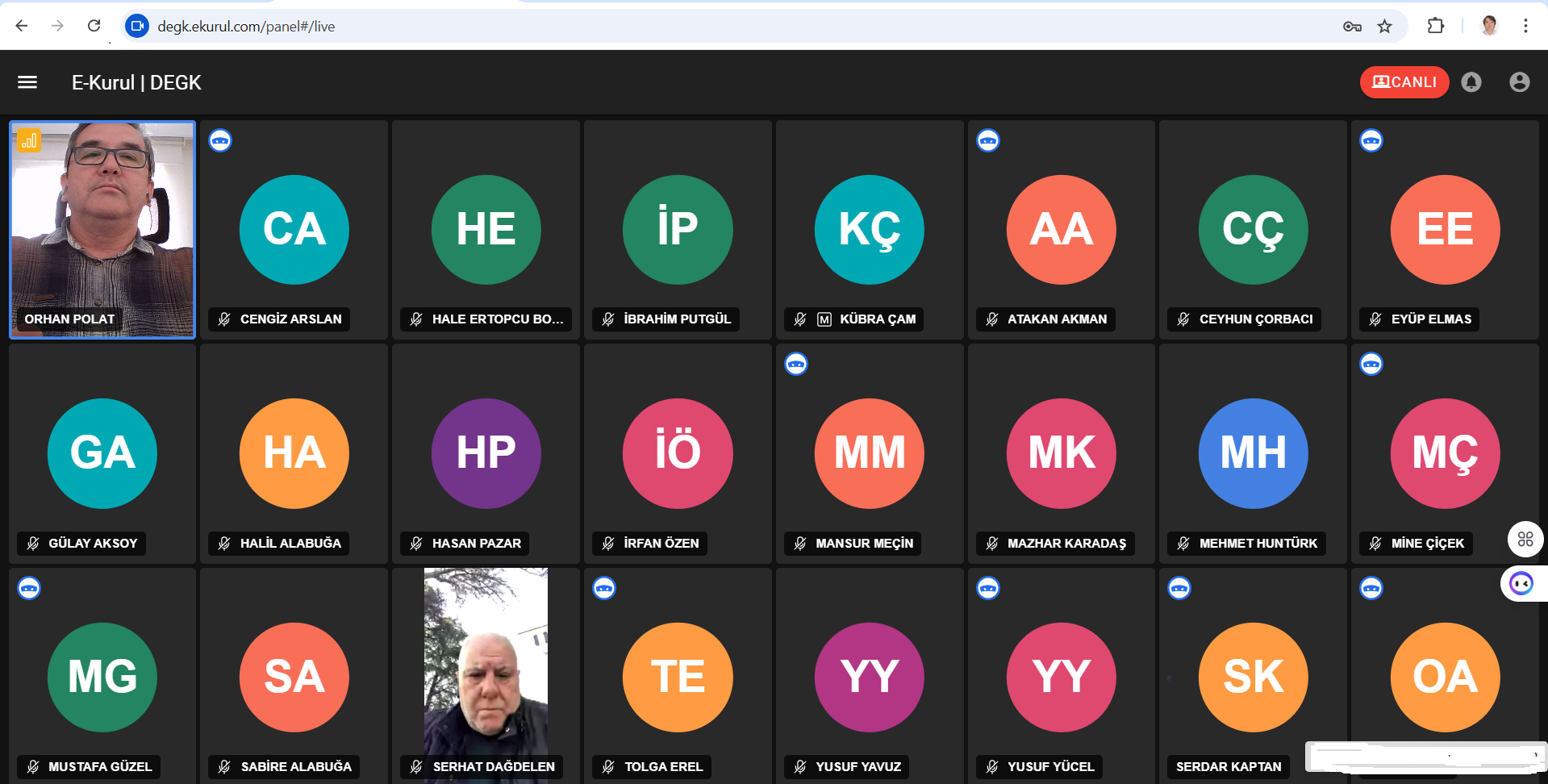The width and height of the screenshot is (1548, 784).
Task: Select Serhat Dağdelen's video thumbnail
Action: 486,661
